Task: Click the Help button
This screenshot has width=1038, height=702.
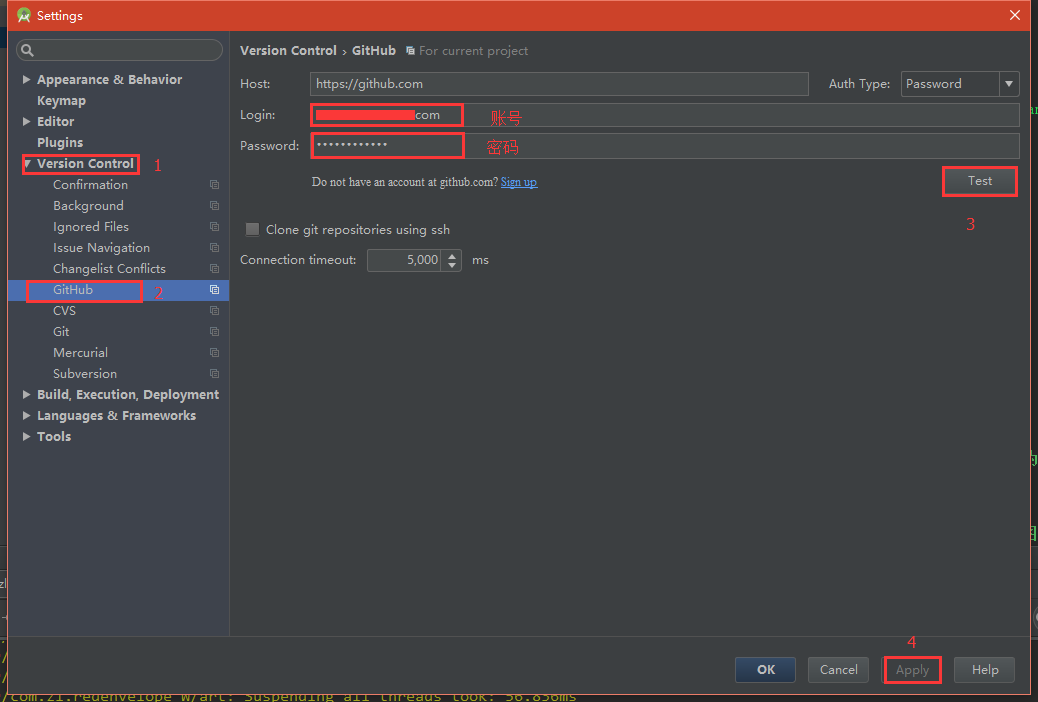Action: 985,670
